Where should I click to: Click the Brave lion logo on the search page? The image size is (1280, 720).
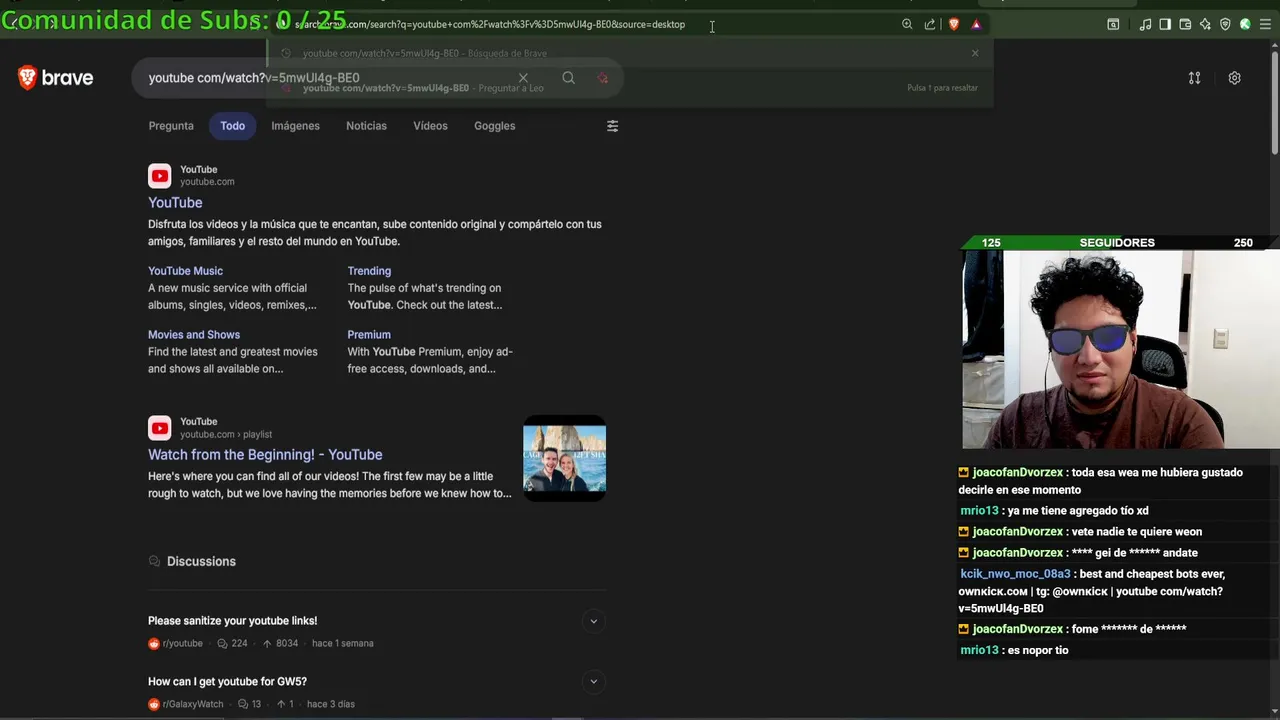pos(55,78)
